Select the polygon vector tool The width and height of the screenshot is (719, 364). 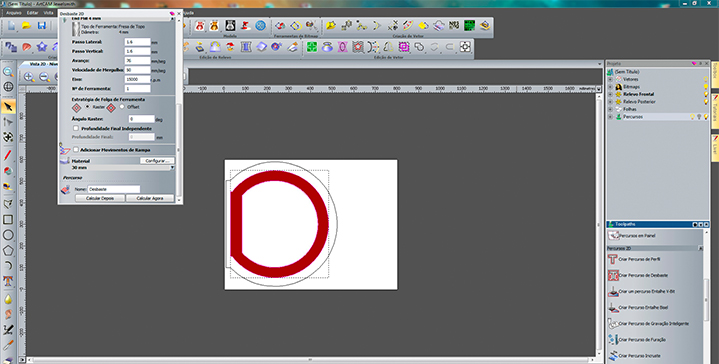tap(8, 251)
